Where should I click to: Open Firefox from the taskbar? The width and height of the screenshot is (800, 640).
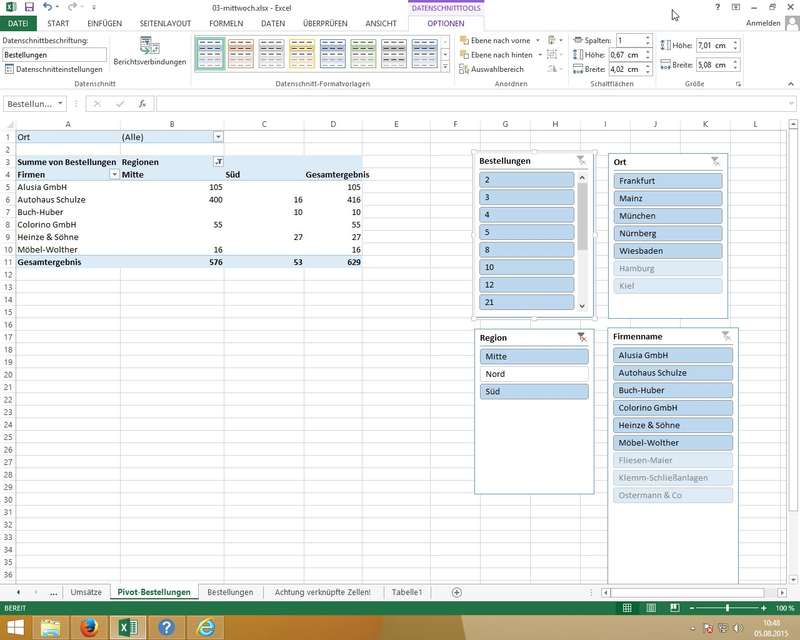(x=90, y=627)
